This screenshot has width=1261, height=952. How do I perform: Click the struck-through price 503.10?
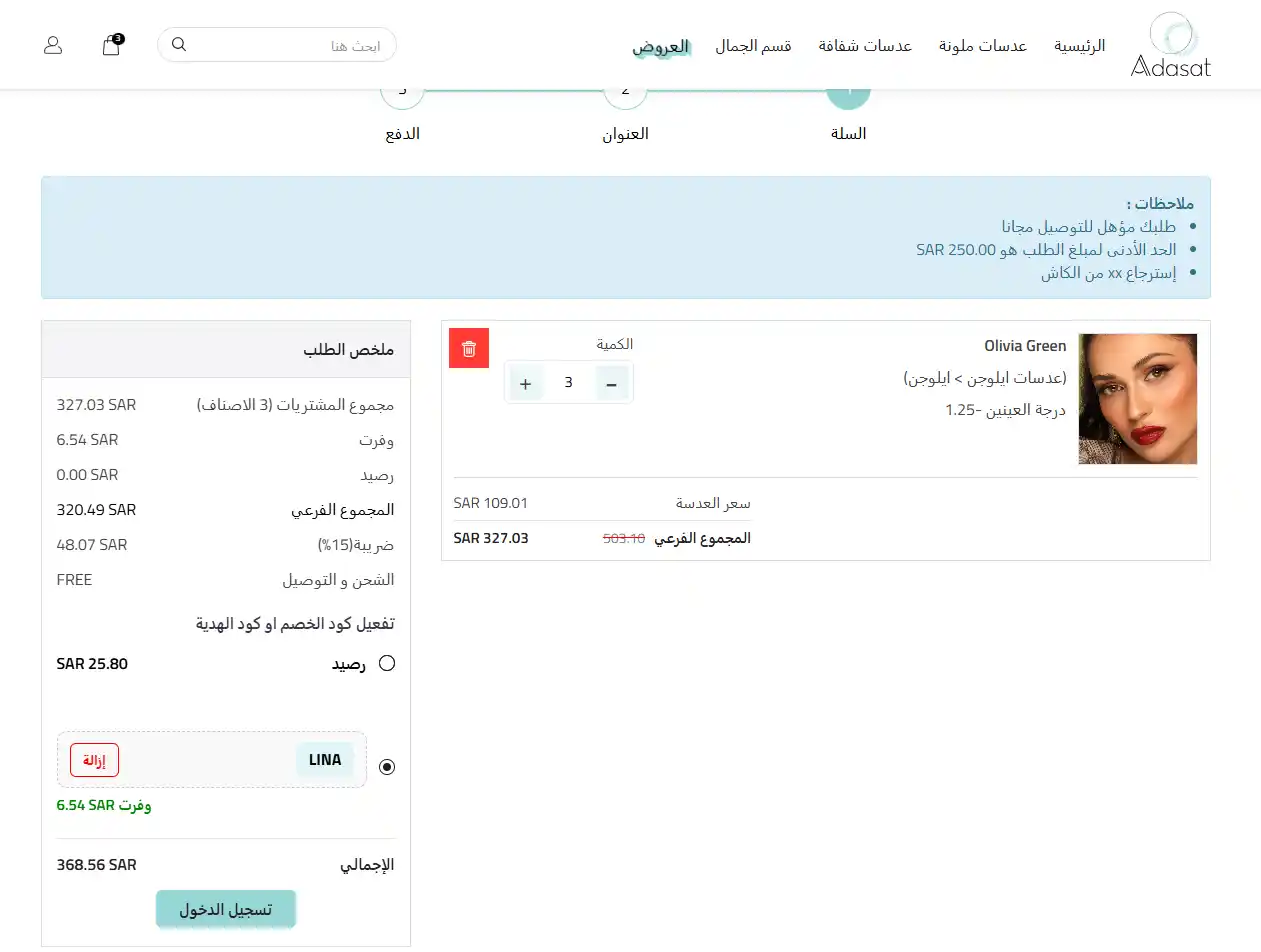click(624, 538)
